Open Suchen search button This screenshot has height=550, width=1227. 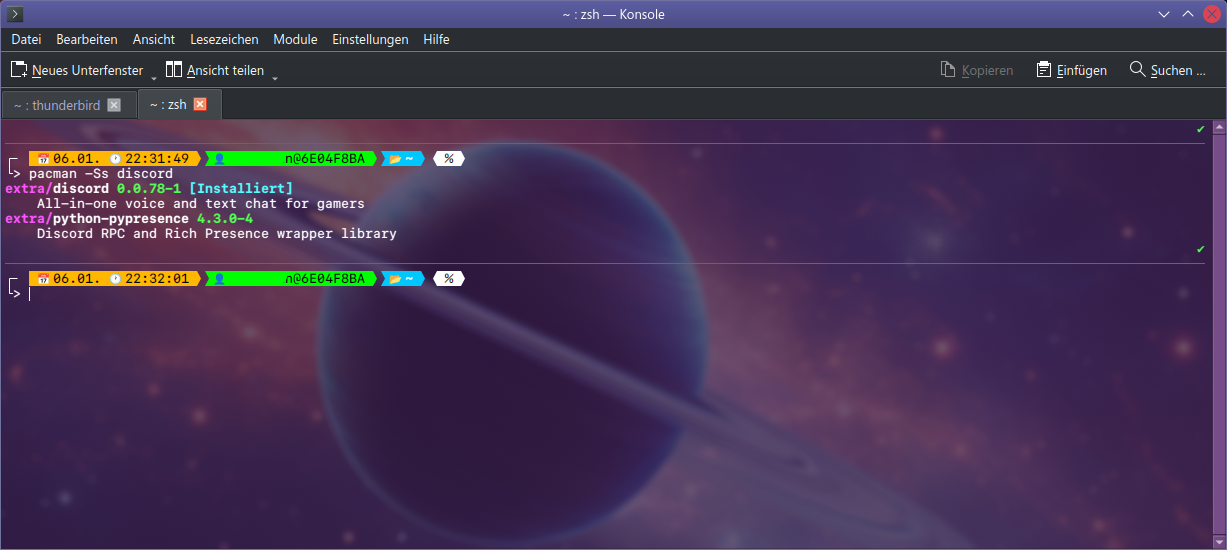[1167, 70]
